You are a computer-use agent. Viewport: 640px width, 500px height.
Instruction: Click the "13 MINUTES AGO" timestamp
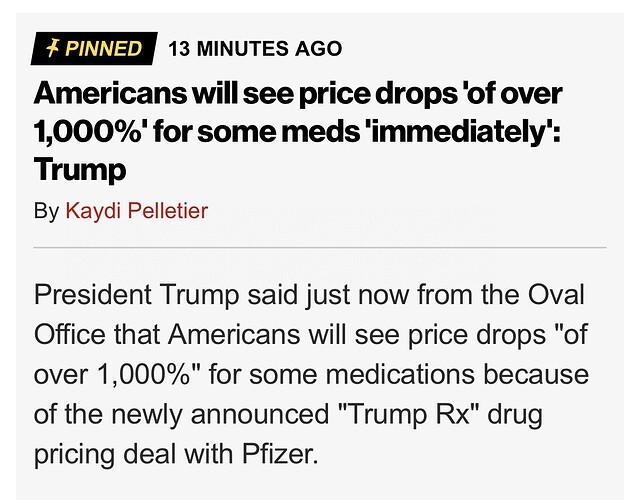(255, 47)
